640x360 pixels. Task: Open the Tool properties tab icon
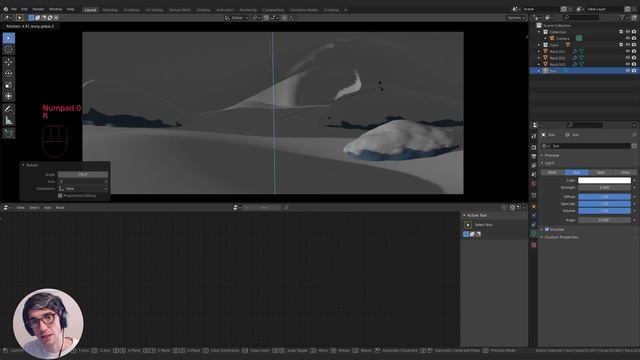click(x=533, y=136)
